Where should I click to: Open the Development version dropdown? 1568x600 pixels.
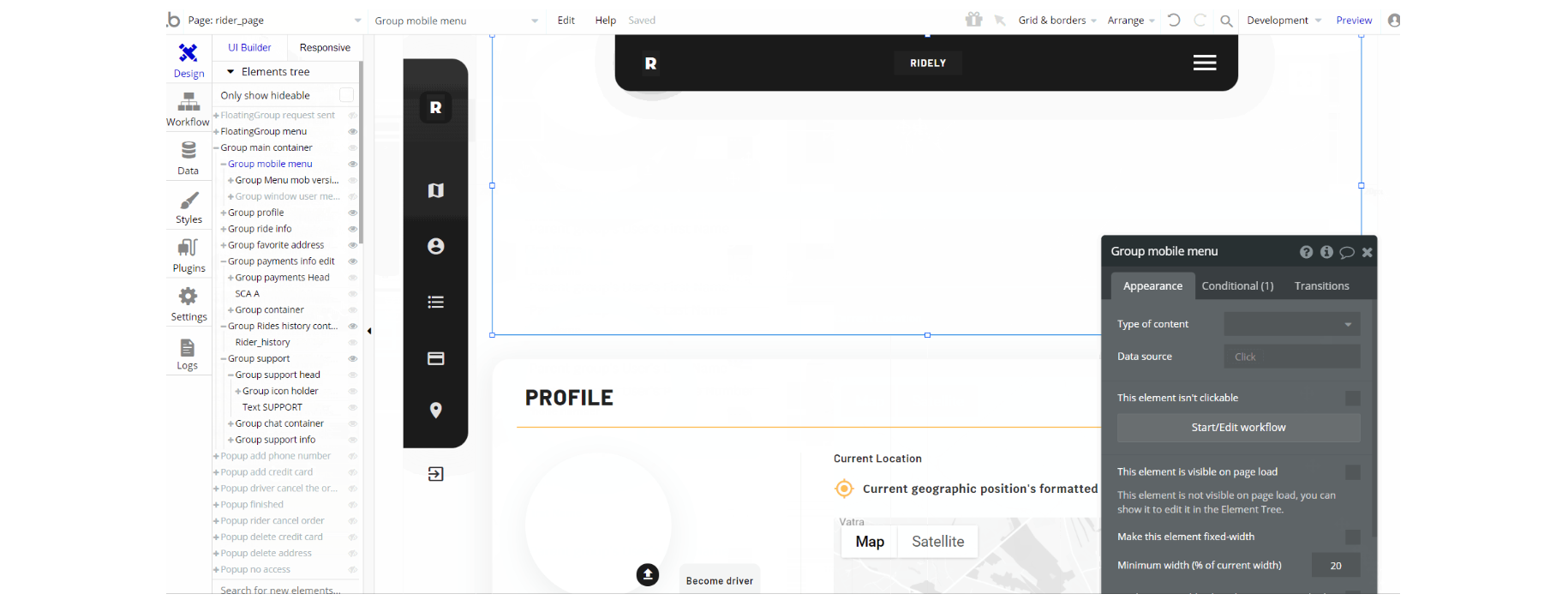pos(1284,20)
